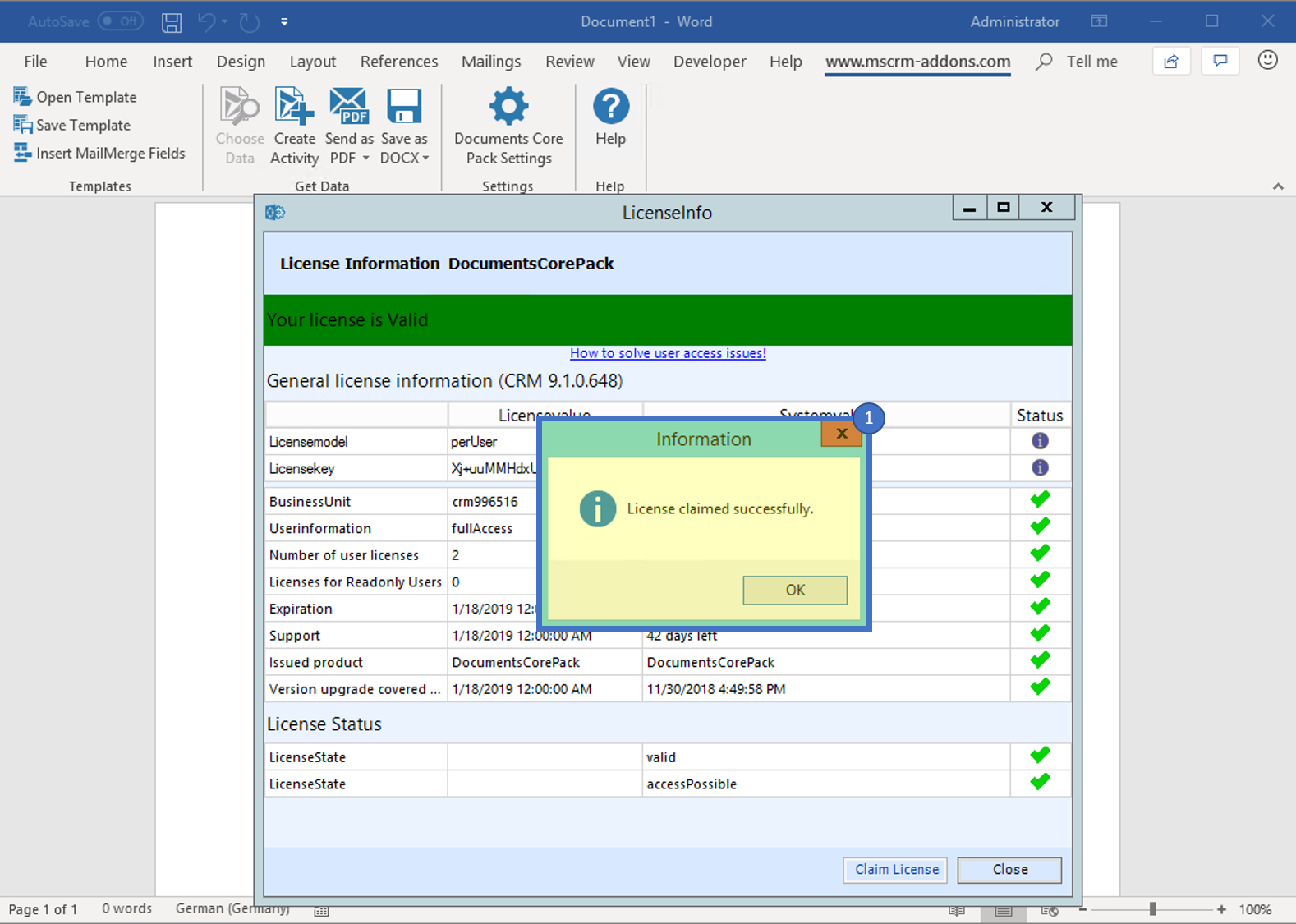The image size is (1296, 924).
Task: Select the www.mscrm-addons.com tab
Action: (917, 62)
